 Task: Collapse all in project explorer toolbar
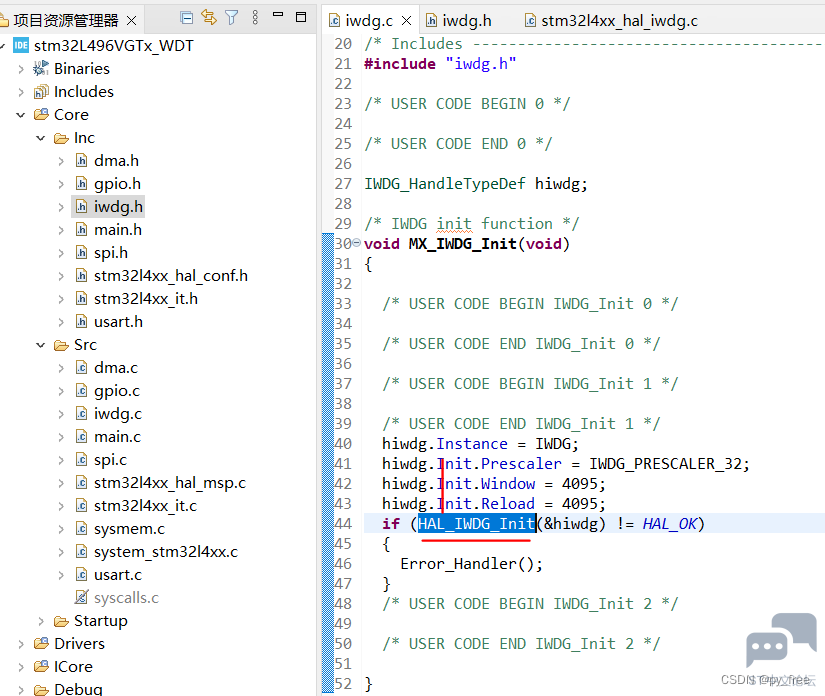(x=186, y=18)
